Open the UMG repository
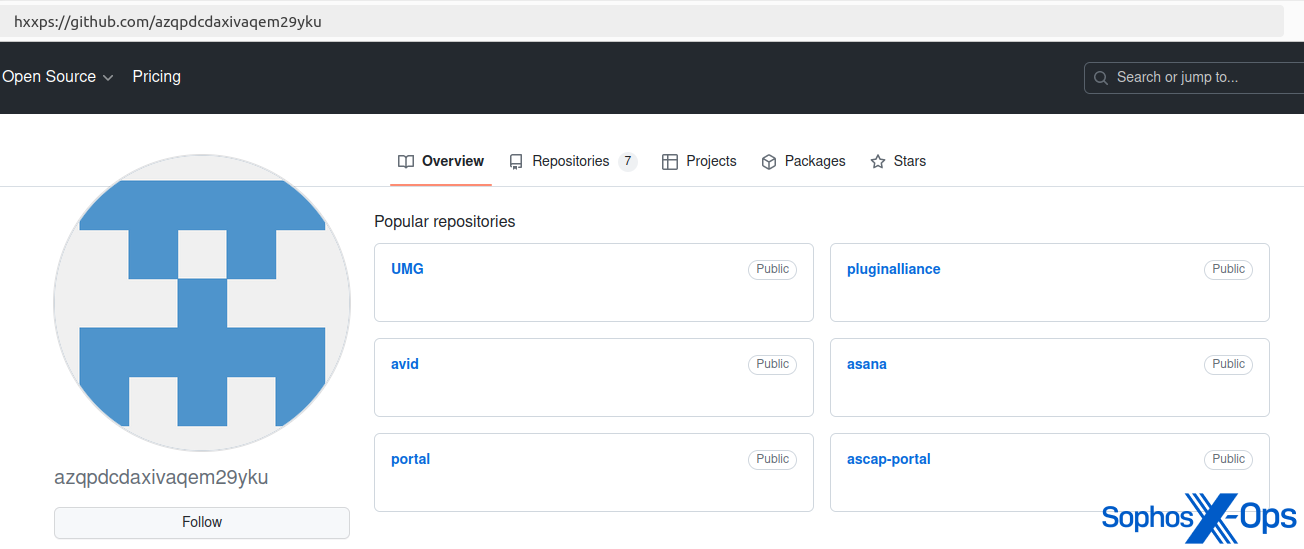 [407, 269]
